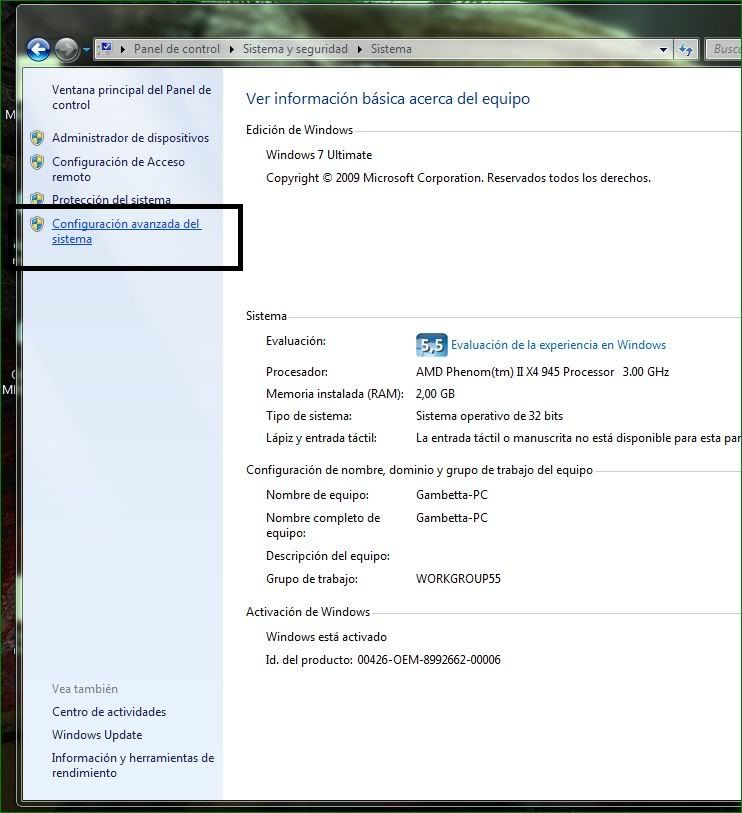Open Configuración de Acceso remoto link
The width and height of the screenshot is (742, 813).
coord(118,169)
